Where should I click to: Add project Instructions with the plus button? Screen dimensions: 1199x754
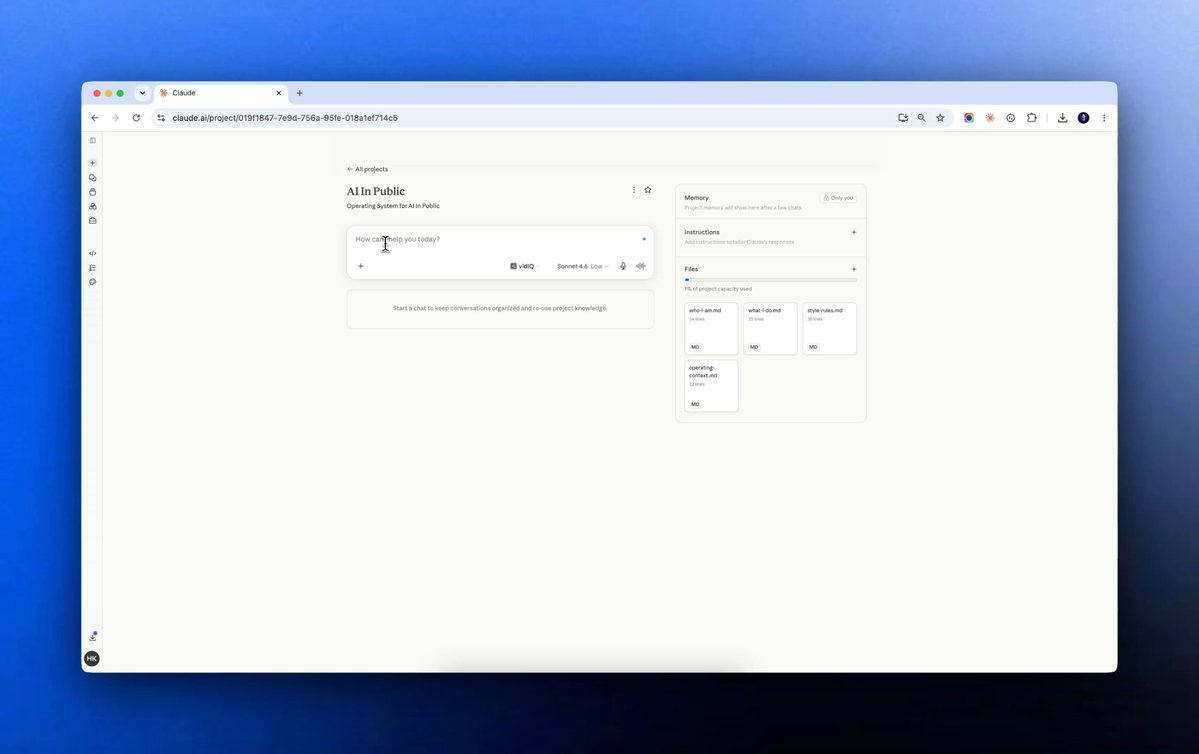coord(853,232)
